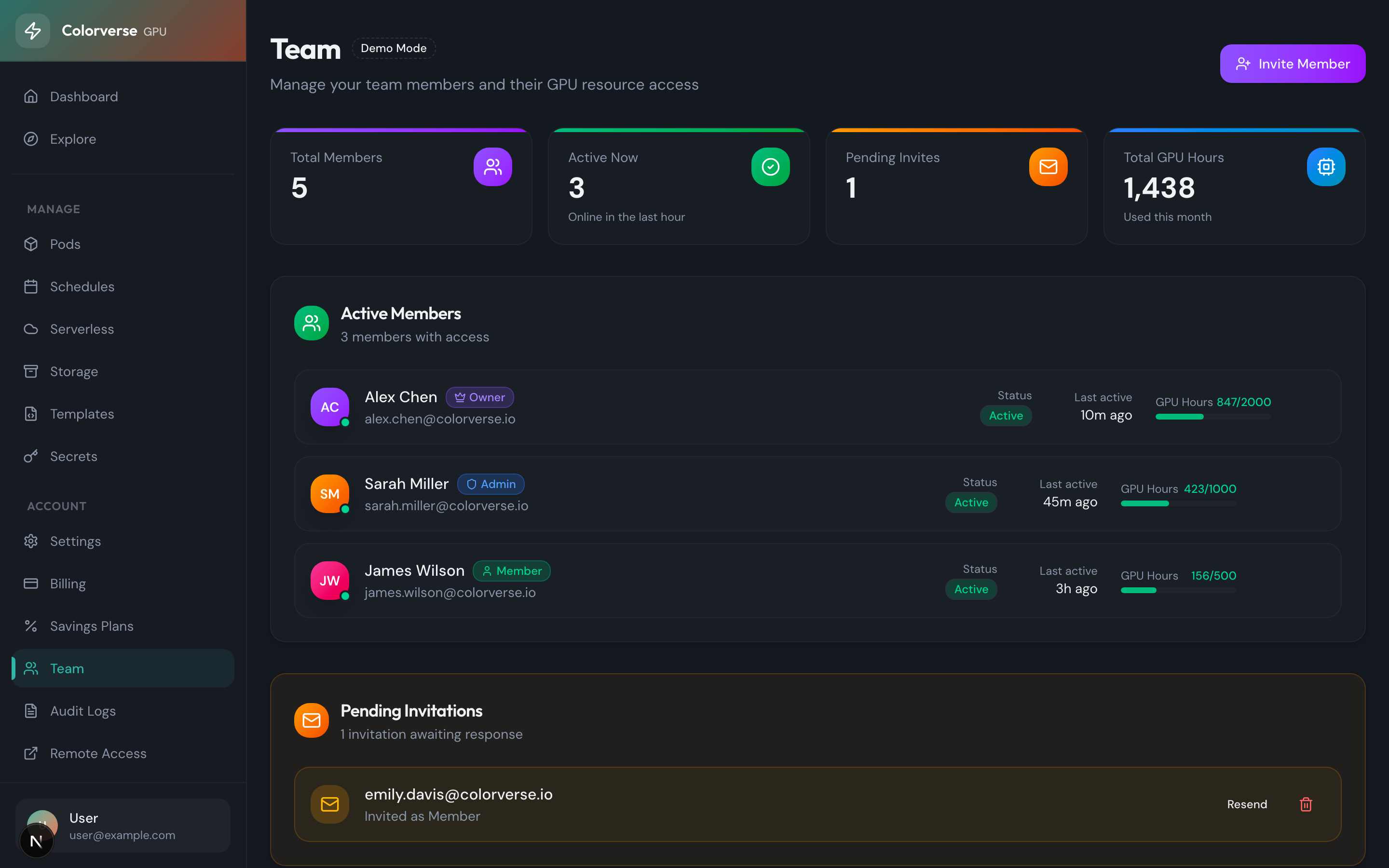The width and height of the screenshot is (1389, 868).
Task: Resend the invitation to emily.davis
Action: click(1247, 804)
